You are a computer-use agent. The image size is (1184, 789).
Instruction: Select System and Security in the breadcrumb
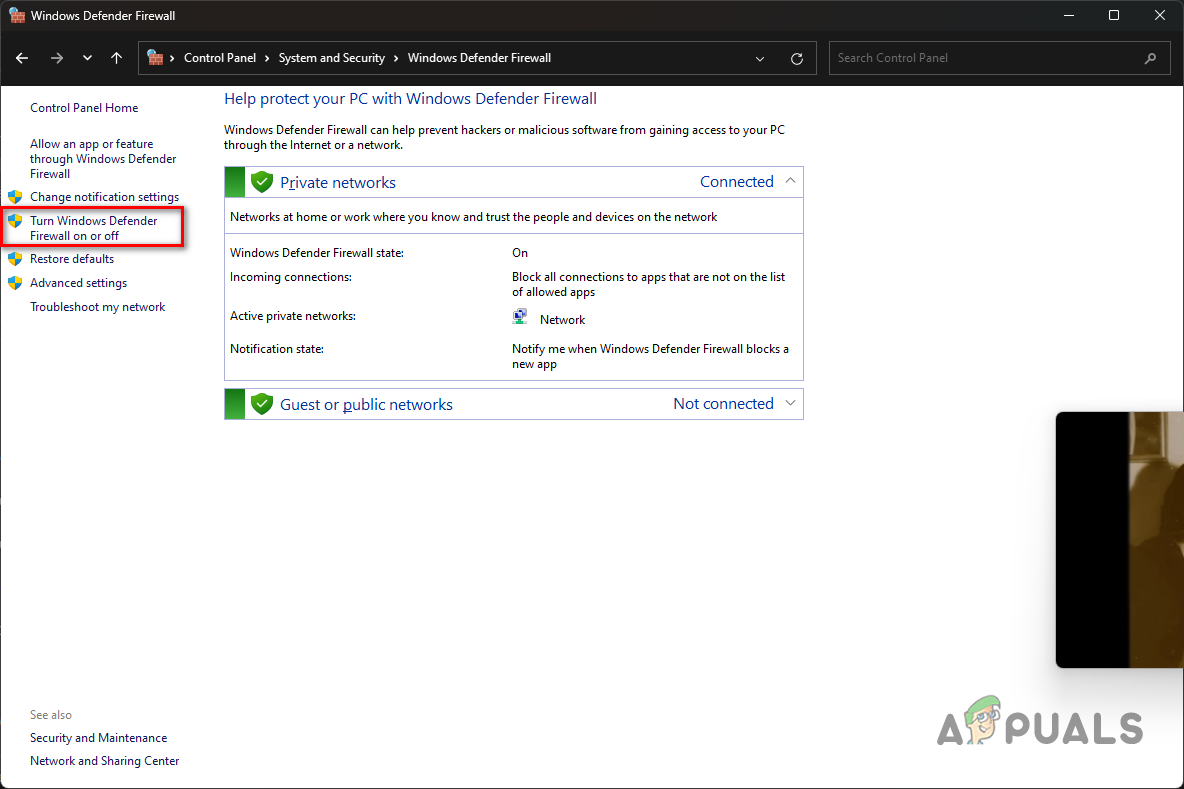click(x=331, y=57)
